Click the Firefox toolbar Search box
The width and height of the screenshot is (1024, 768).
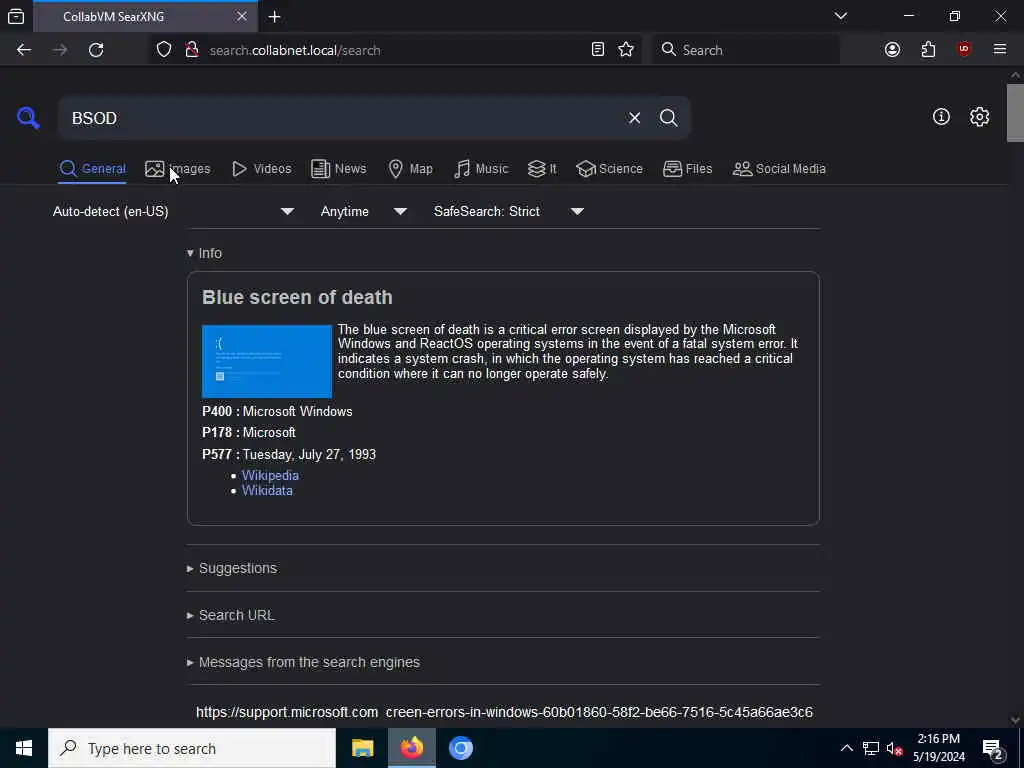pos(746,50)
